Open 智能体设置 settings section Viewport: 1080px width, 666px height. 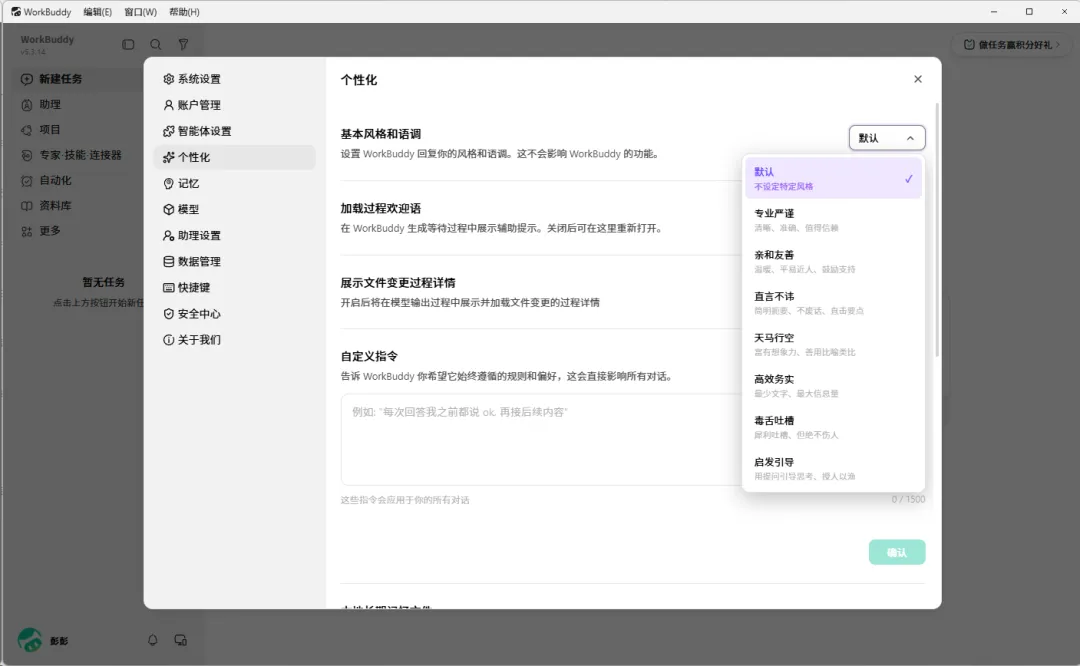[x=234, y=132]
